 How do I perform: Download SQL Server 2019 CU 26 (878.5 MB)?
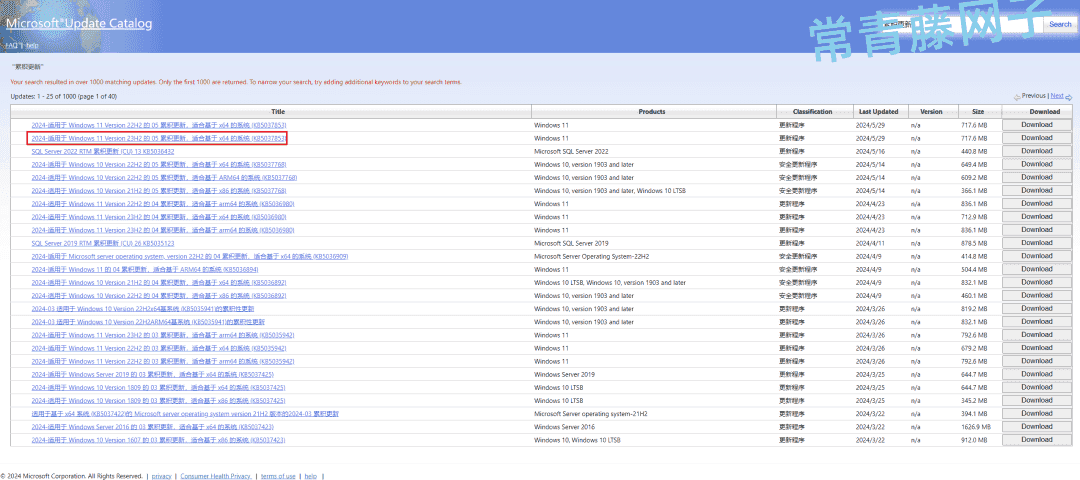(x=1037, y=242)
